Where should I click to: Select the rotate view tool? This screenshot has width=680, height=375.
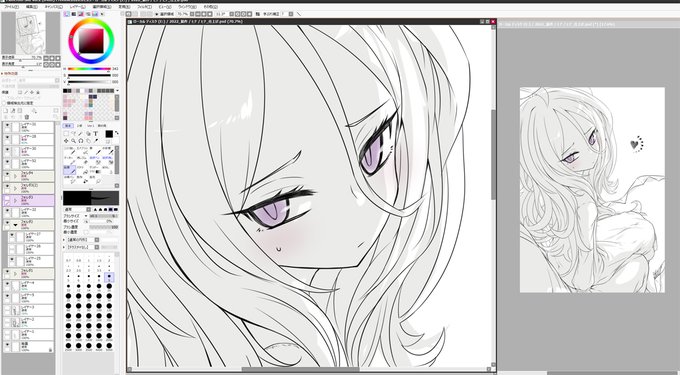[x=81, y=141]
